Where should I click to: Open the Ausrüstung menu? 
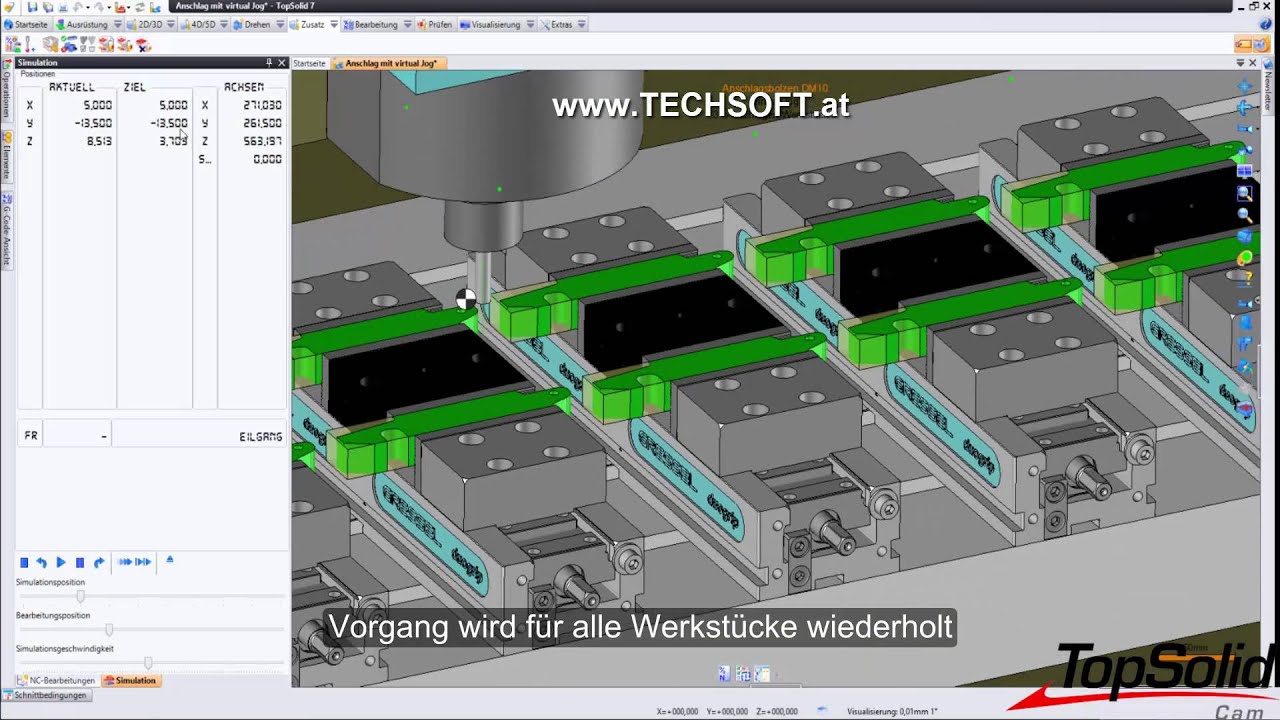[81, 24]
